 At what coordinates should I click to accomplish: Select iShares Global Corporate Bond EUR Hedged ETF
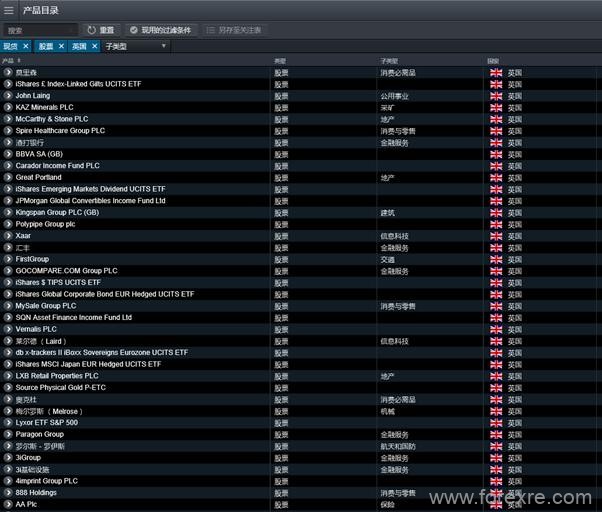click(105, 294)
